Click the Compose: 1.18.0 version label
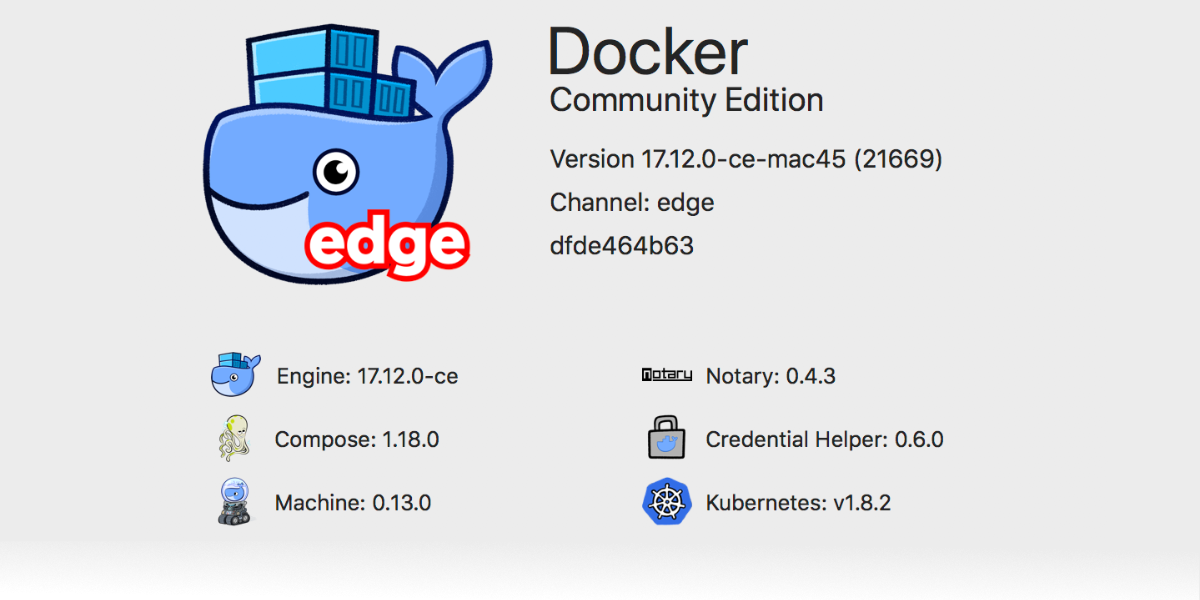The image size is (1200, 600). (360, 438)
